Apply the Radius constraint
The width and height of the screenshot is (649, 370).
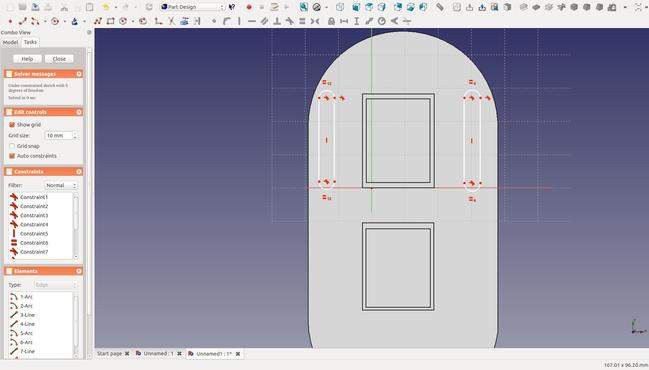point(382,21)
